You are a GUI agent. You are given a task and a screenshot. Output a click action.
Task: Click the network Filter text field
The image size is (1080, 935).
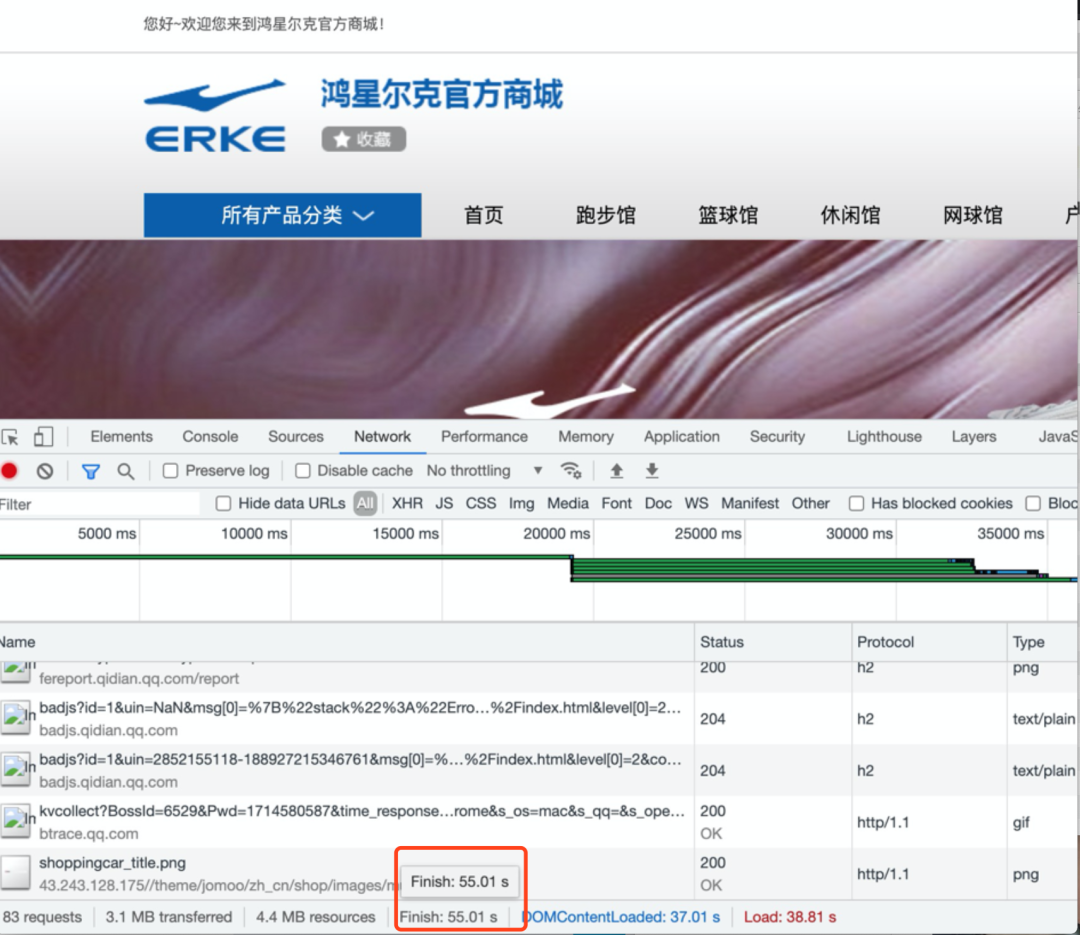click(x=100, y=504)
